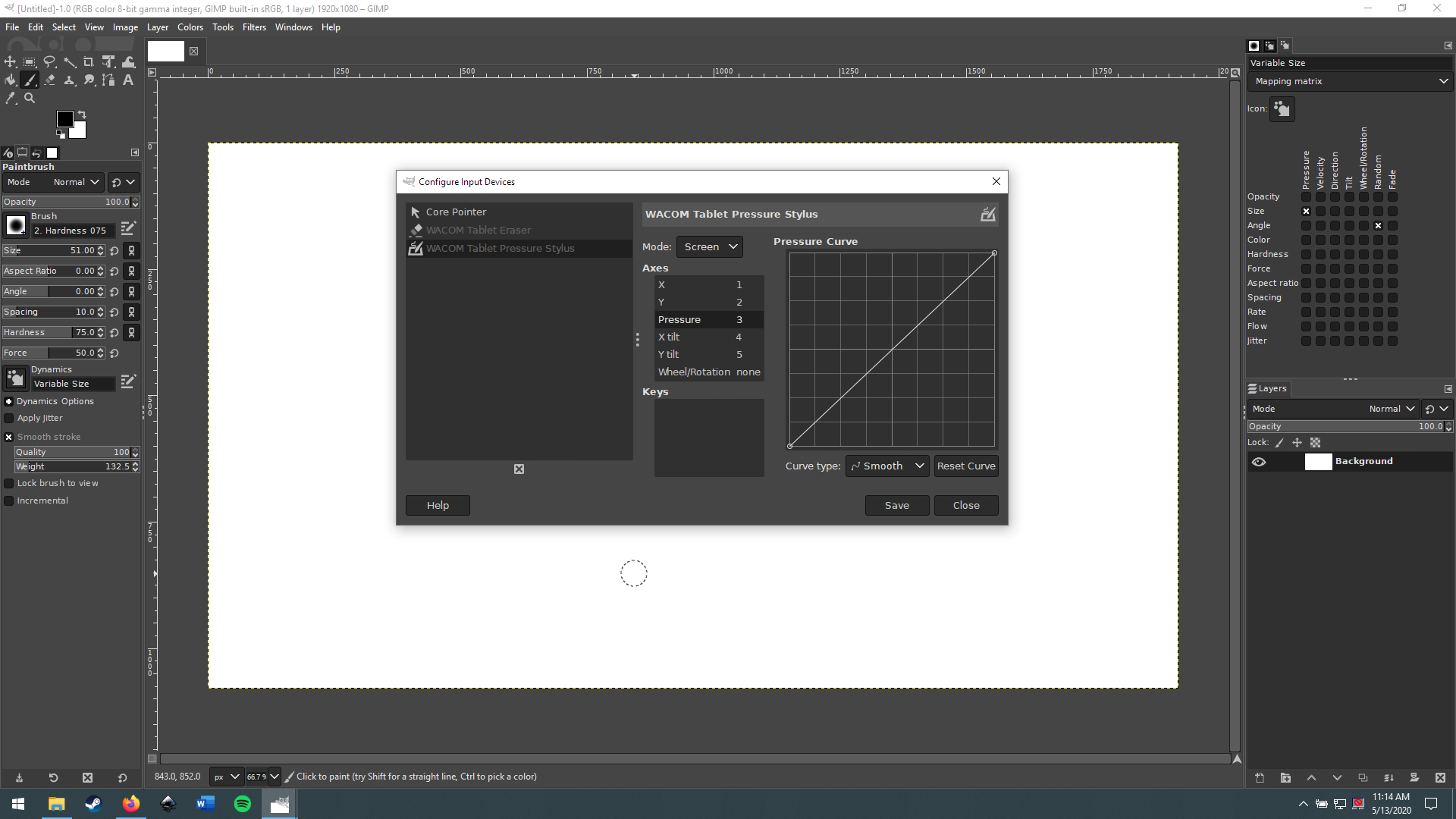Toggle lock alpha channel for layer

1316,443
